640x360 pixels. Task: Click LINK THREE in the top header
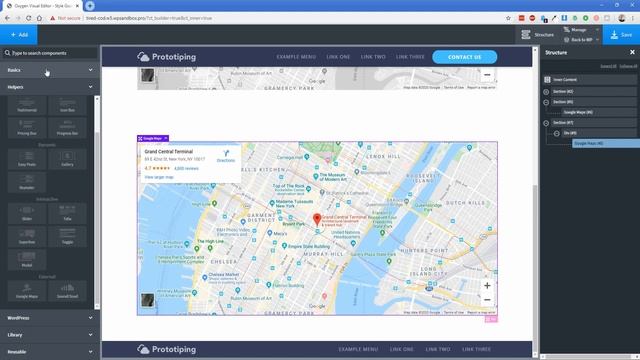pos(410,57)
